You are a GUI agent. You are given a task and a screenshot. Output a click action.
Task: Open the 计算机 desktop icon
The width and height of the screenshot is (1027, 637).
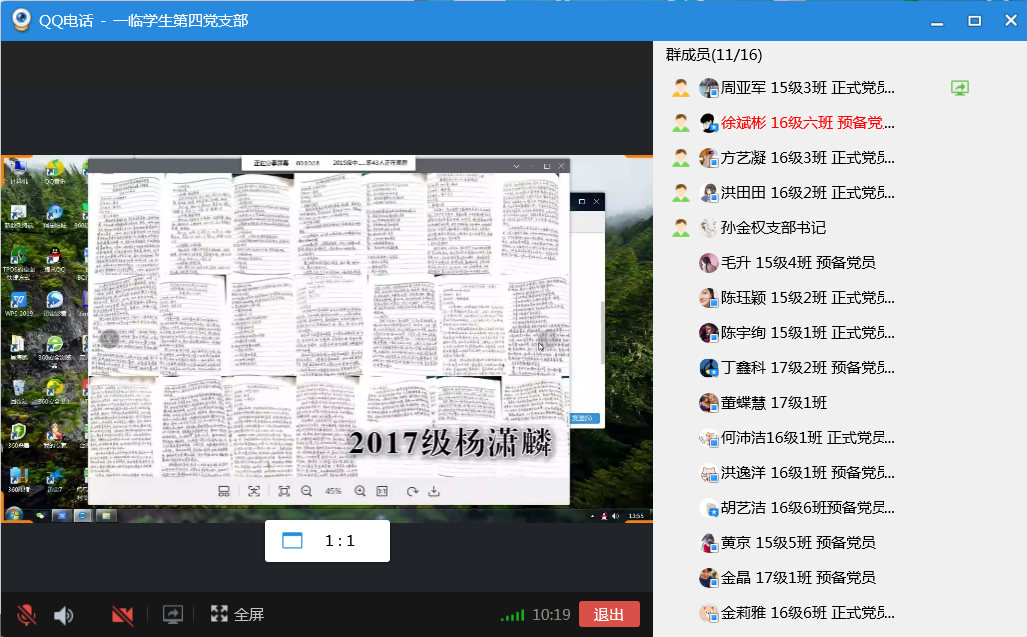(x=18, y=172)
